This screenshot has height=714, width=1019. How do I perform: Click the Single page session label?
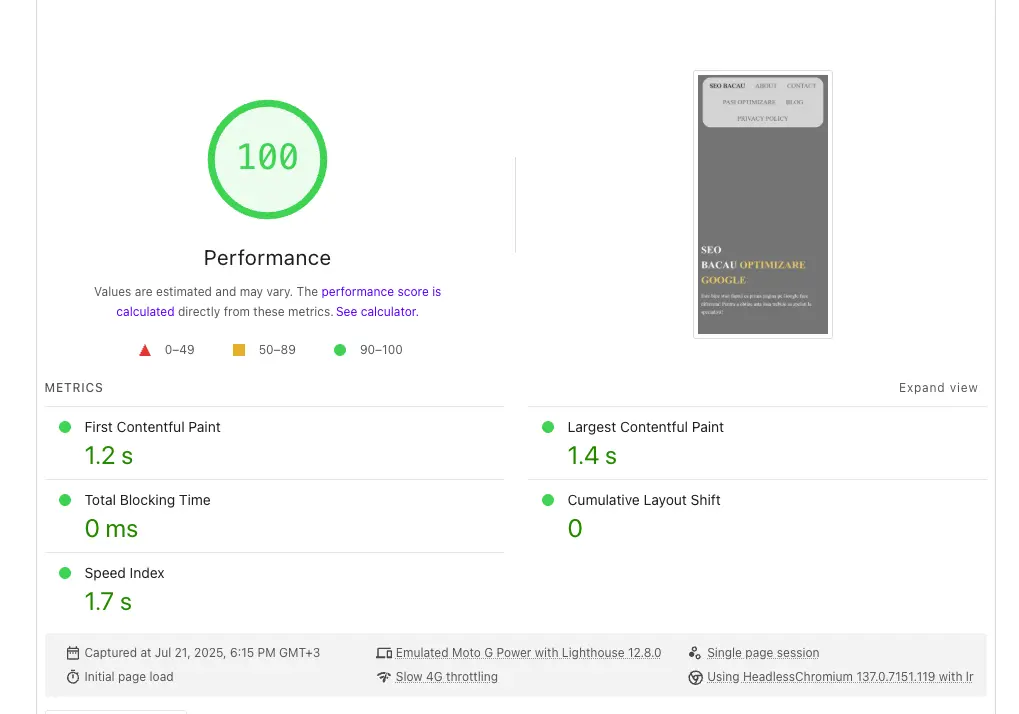[x=763, y=653]
